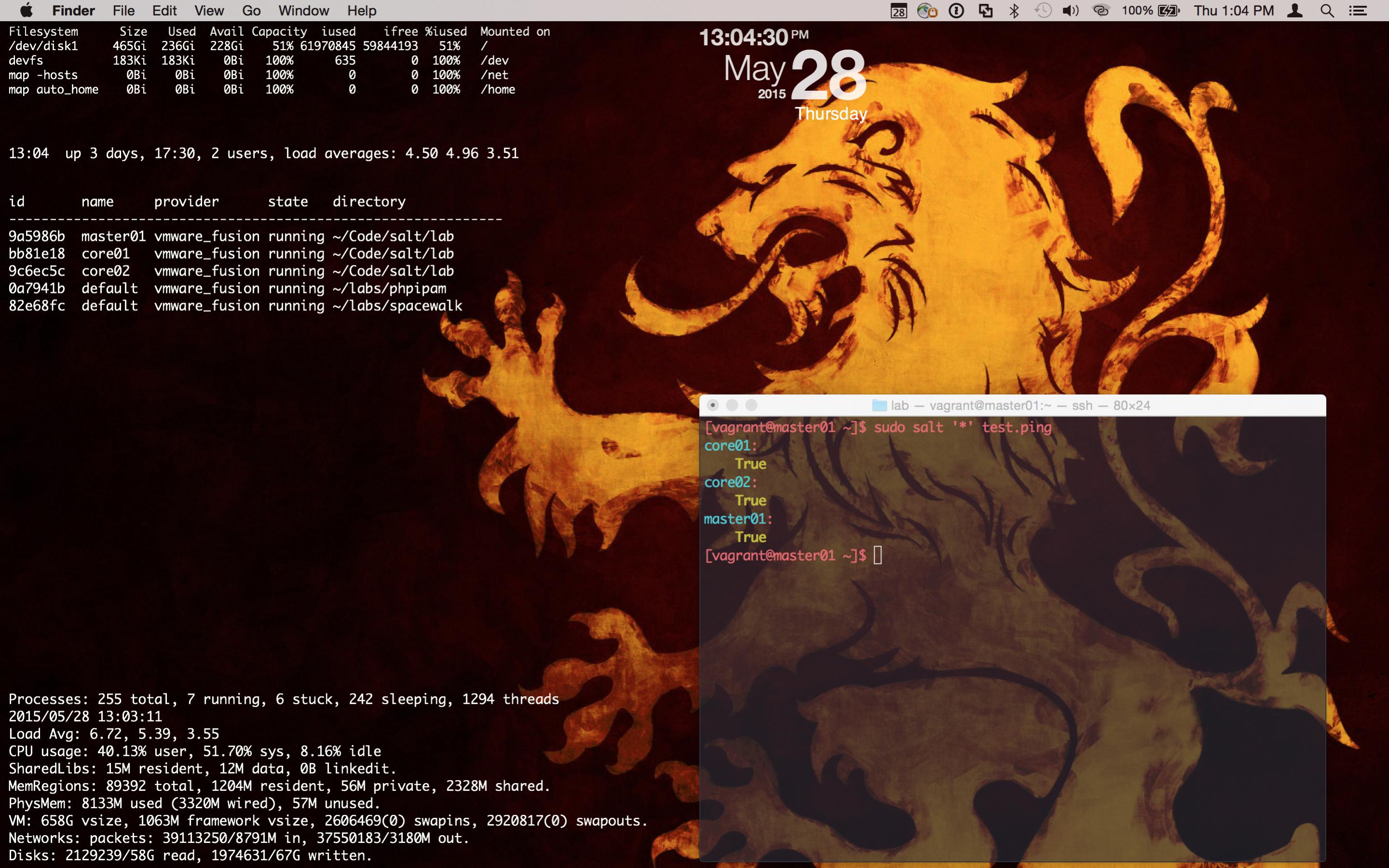Open the Bluetooth status menu
Image resolution: width=1389 pixels, height=868 pixels.
click(x=1014, y=10)
